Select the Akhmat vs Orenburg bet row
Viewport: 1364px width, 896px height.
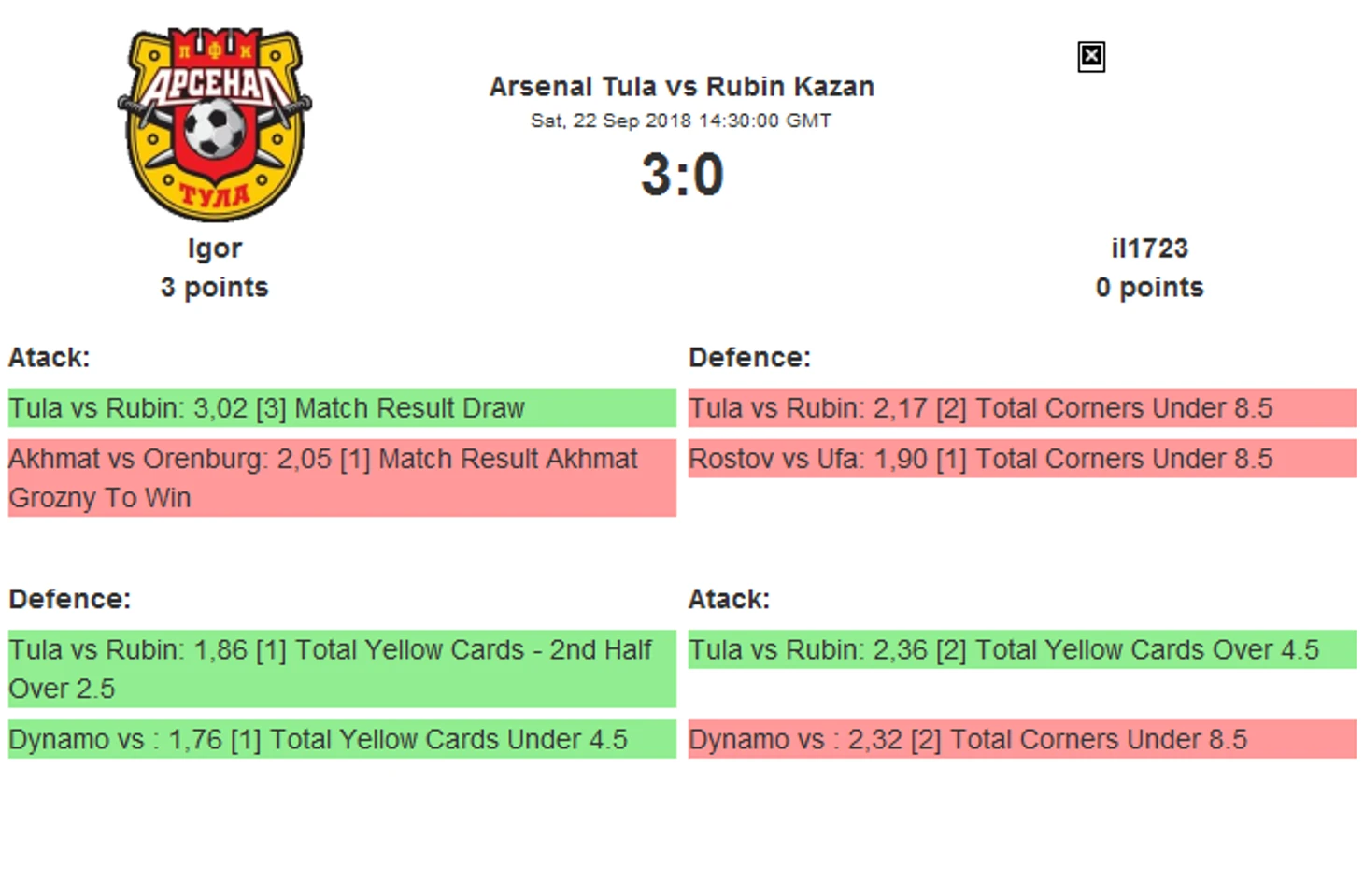(342, 478)
